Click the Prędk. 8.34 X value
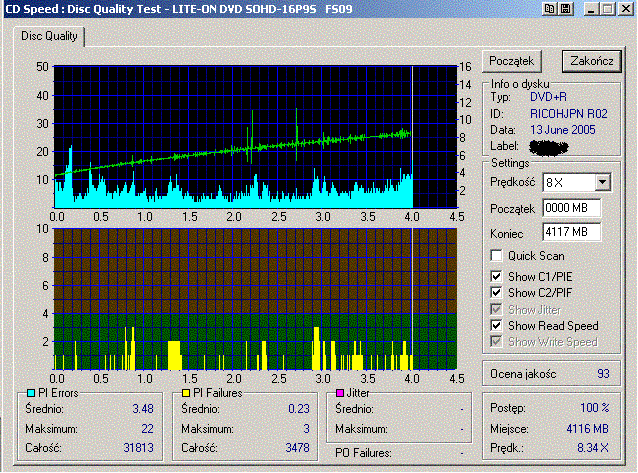 tap(593, 448)
